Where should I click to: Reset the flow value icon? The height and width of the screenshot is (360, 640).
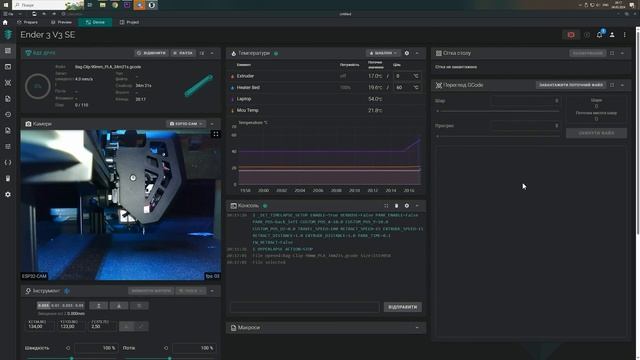tap(166, 348)
